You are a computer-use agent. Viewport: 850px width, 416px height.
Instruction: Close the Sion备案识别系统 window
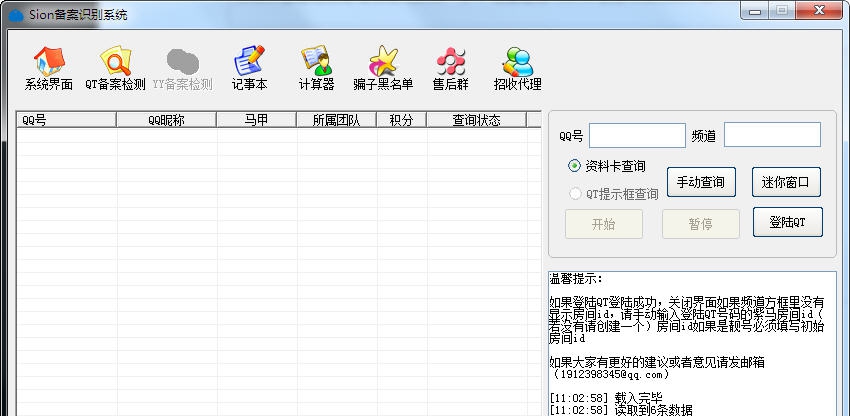(820, 11)
